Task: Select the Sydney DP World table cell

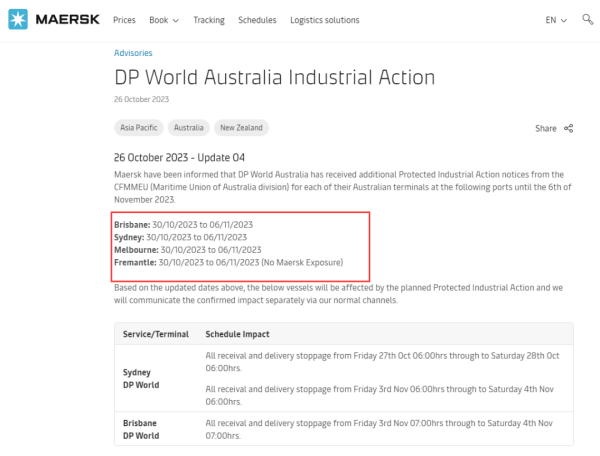Action: (142, 377)
